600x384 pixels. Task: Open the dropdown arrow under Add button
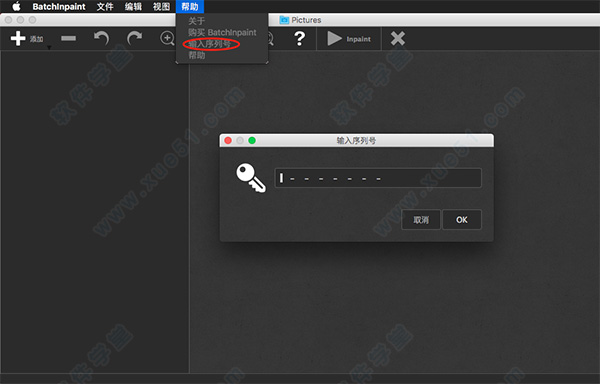[x=49, y=47]
